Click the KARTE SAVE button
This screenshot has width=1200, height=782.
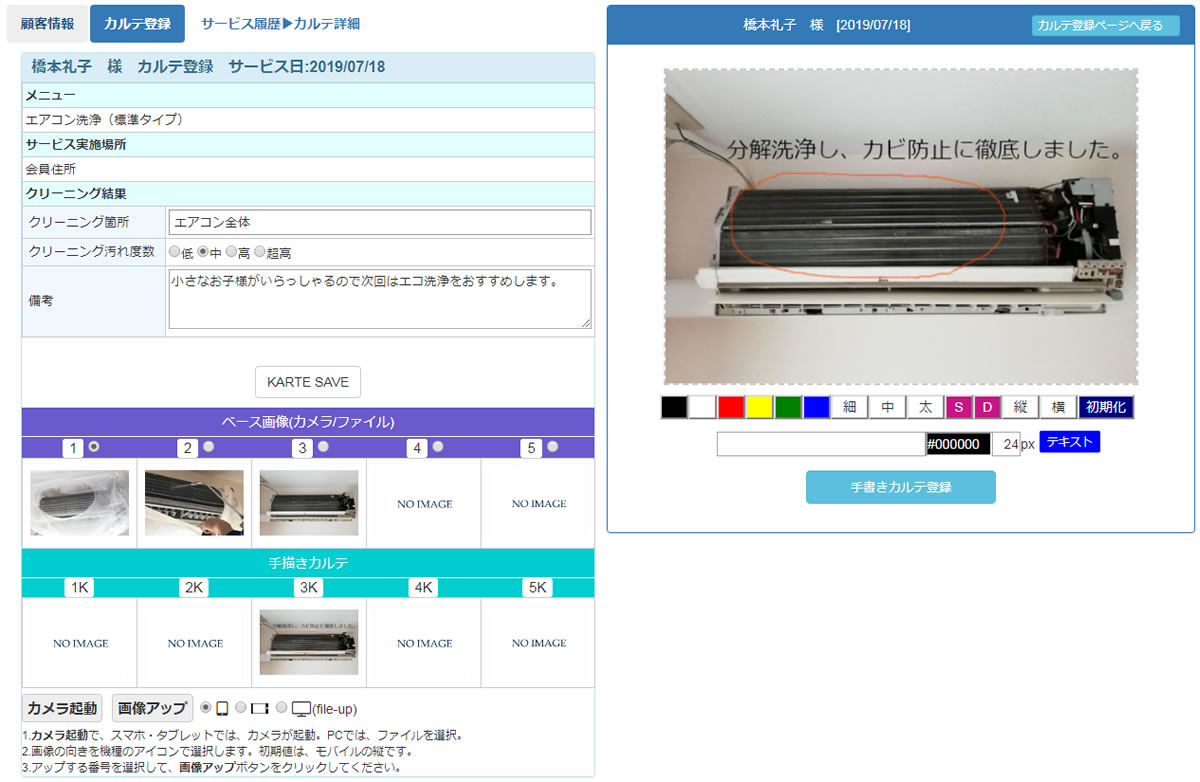pos(308,382)
